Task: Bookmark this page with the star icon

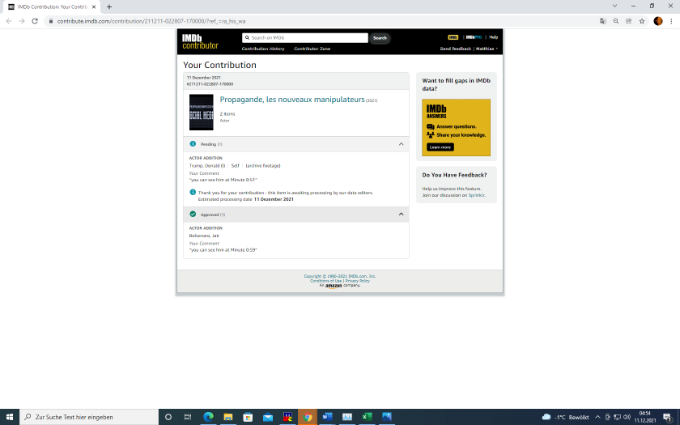Action: [642, 21]
